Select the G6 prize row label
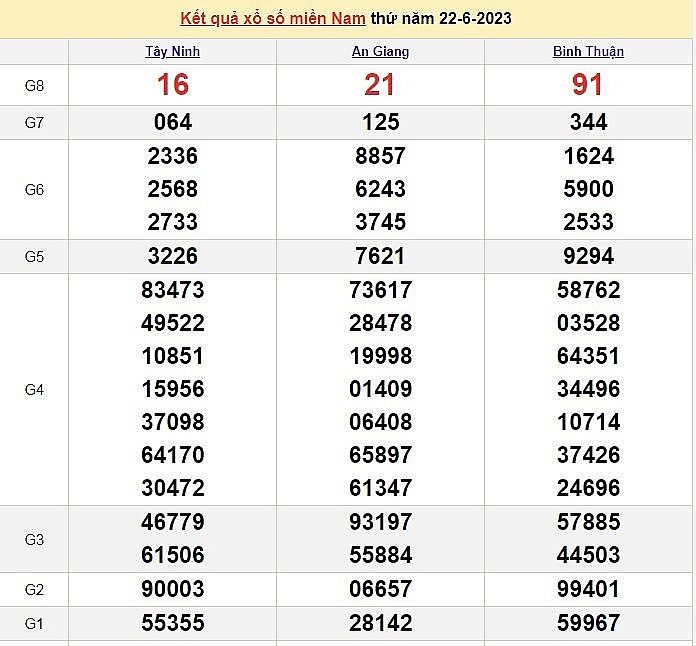Viewport: 696px width, 646px height. point(34,189)
